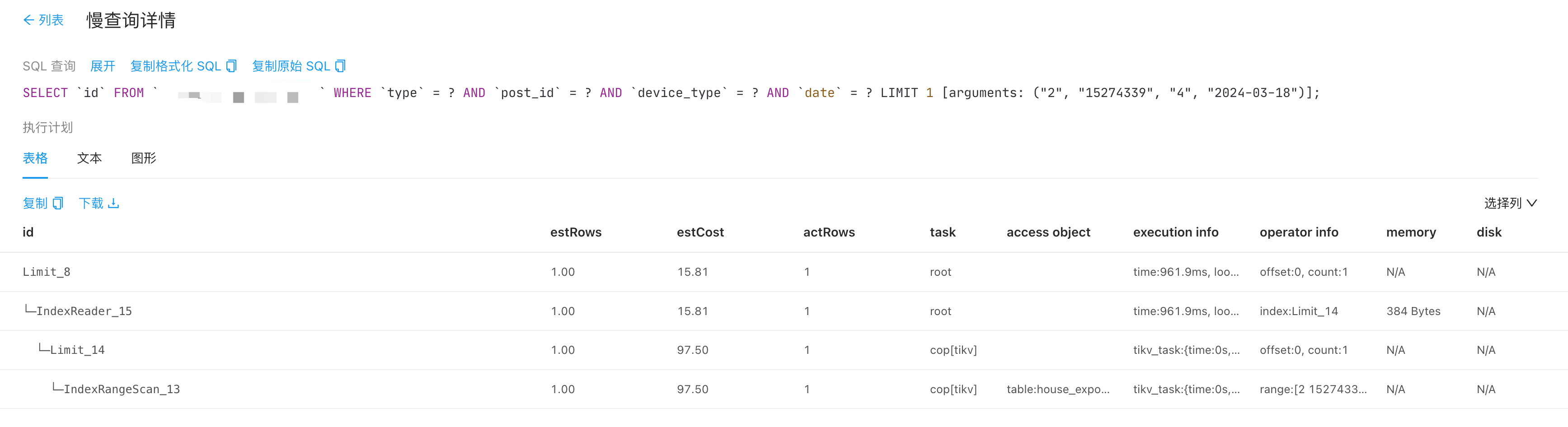Click the 下载 execution plan link
The height and width of the screenshot is (427, 1568).
coord(91,203)
